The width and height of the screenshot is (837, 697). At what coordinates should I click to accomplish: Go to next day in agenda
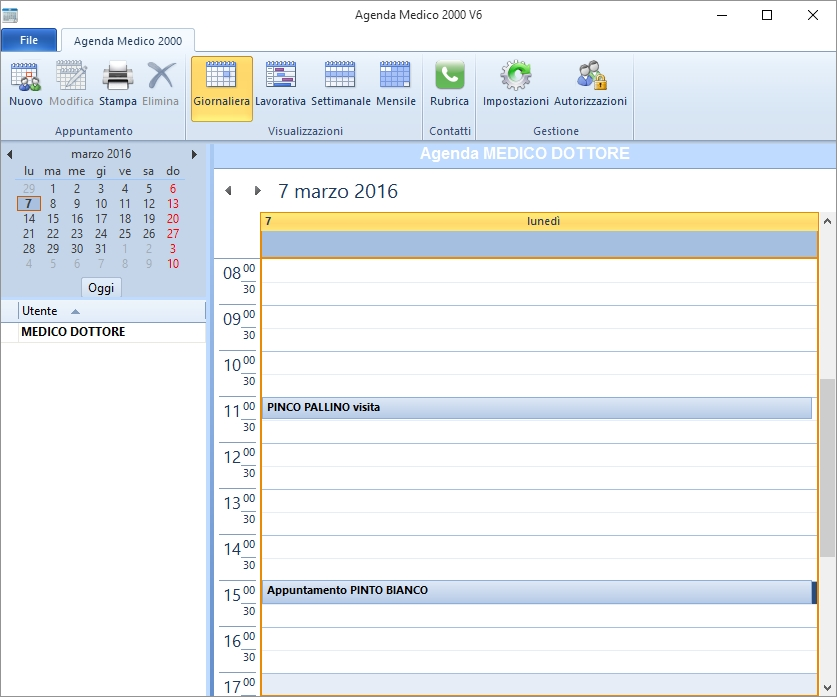[x=258, y=191]
